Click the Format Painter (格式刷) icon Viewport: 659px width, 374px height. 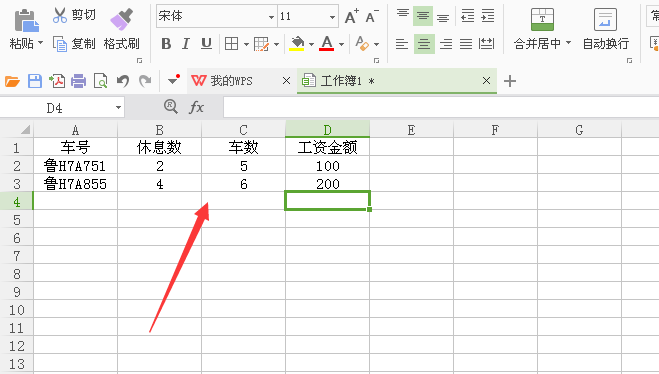click(121, 20)
